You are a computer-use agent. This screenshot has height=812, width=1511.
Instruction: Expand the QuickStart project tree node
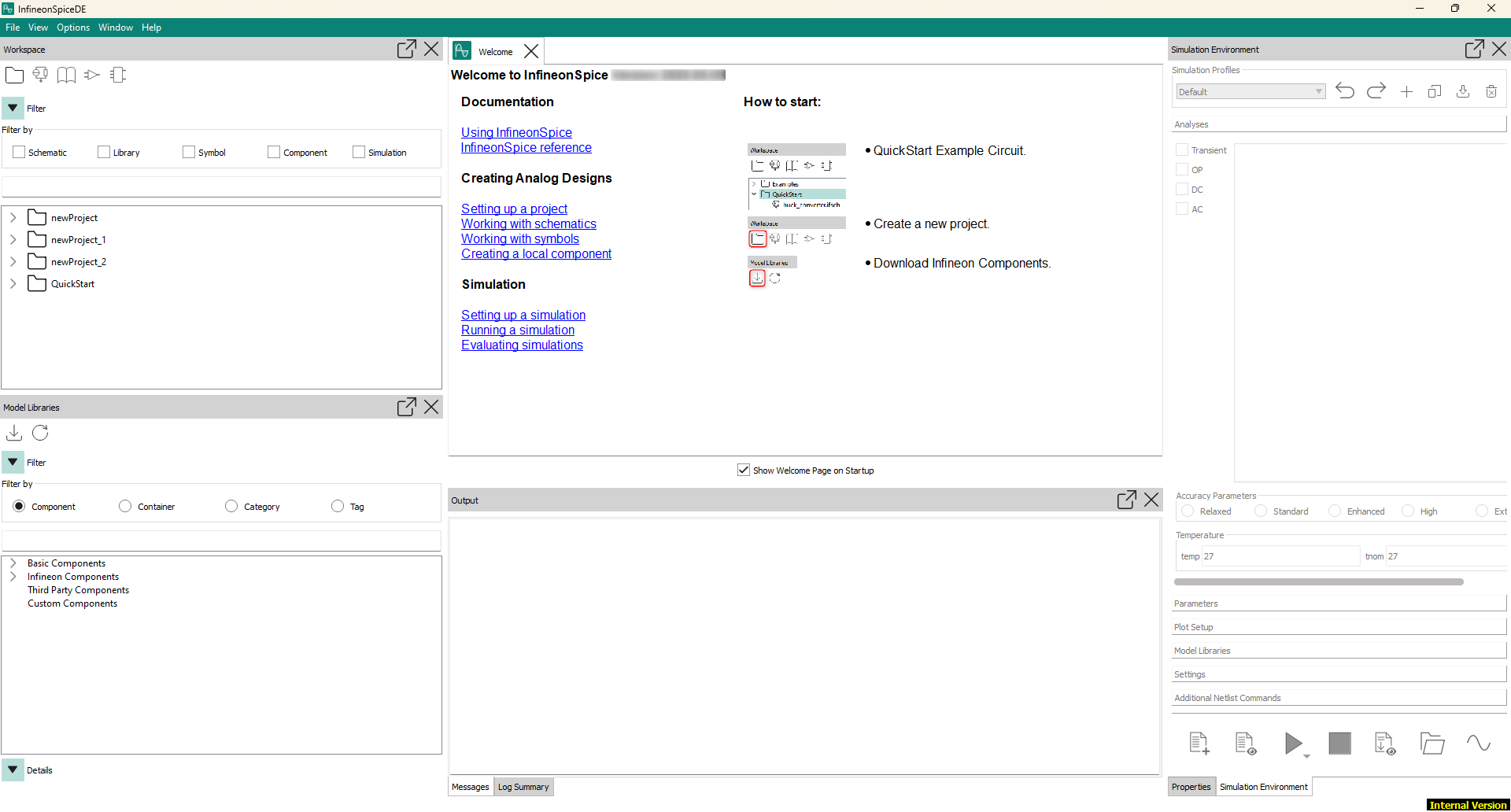tap(13, 284)
